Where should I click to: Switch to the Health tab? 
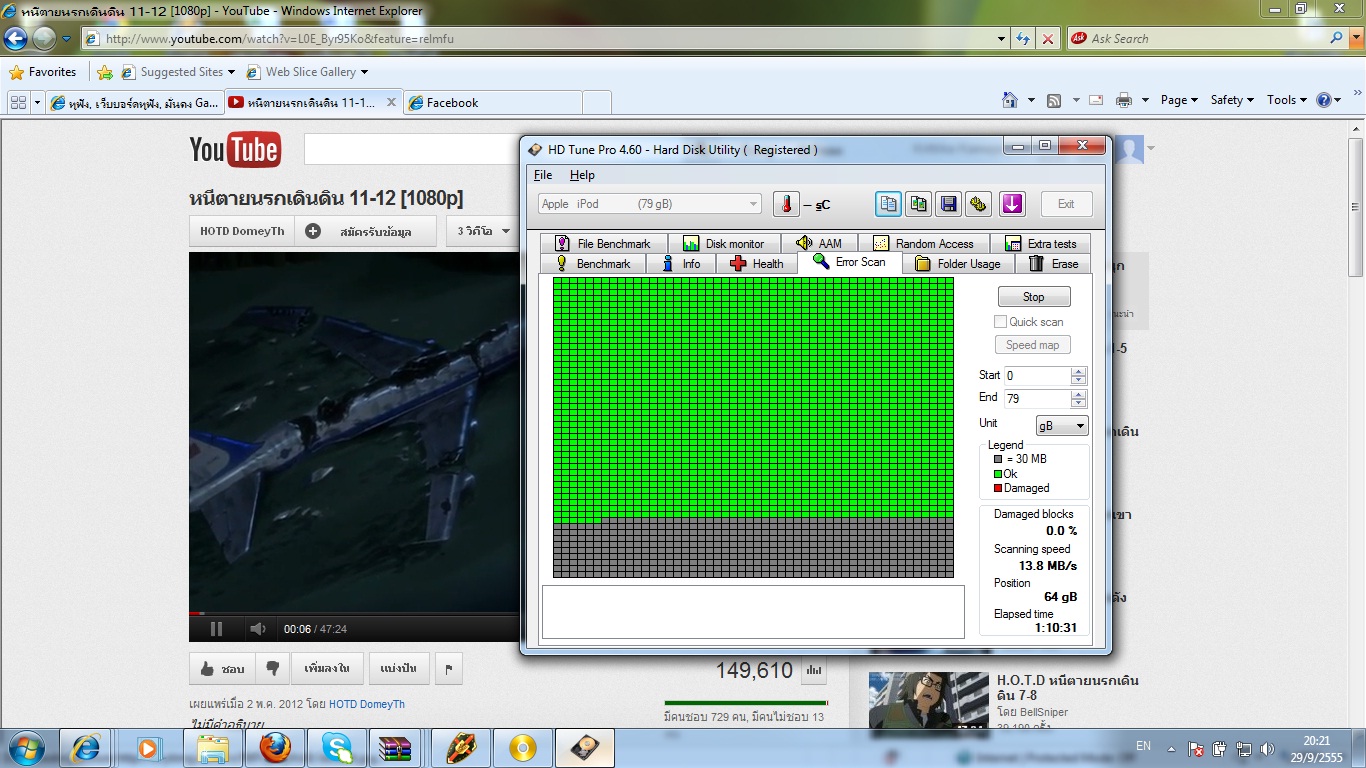click(756, 264)
